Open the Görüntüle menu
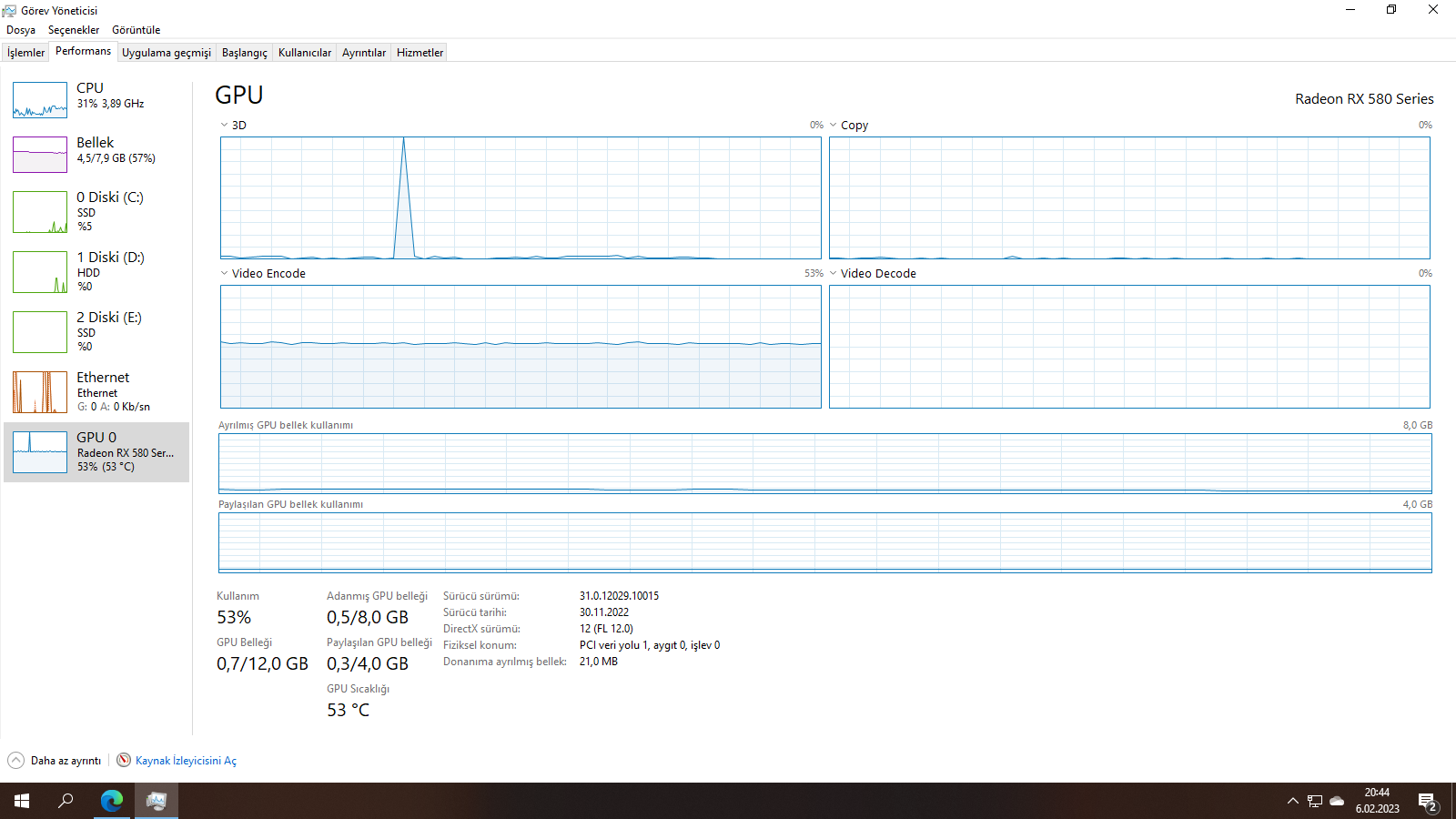The image size is (1456, 819). click(136, 30)
